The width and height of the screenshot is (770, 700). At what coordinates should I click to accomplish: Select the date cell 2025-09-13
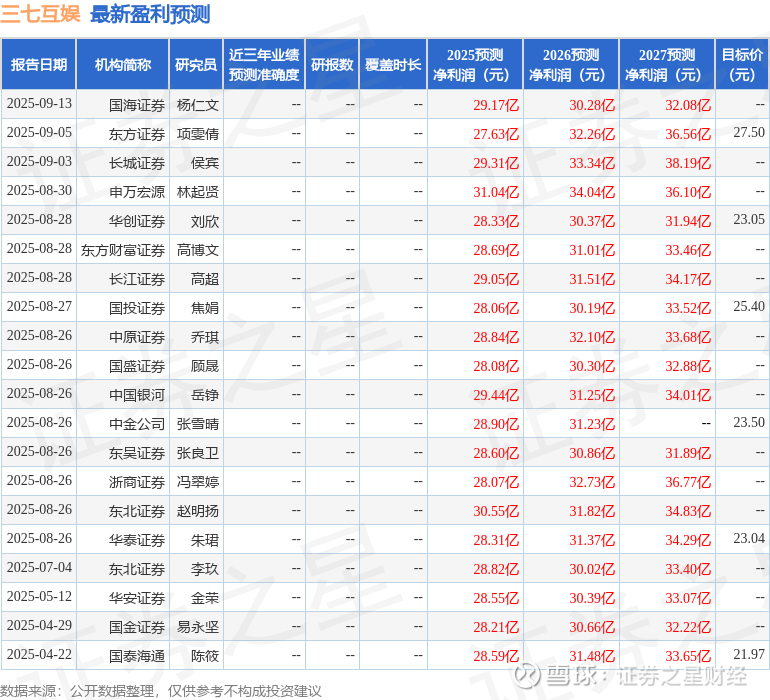(39, 104)
